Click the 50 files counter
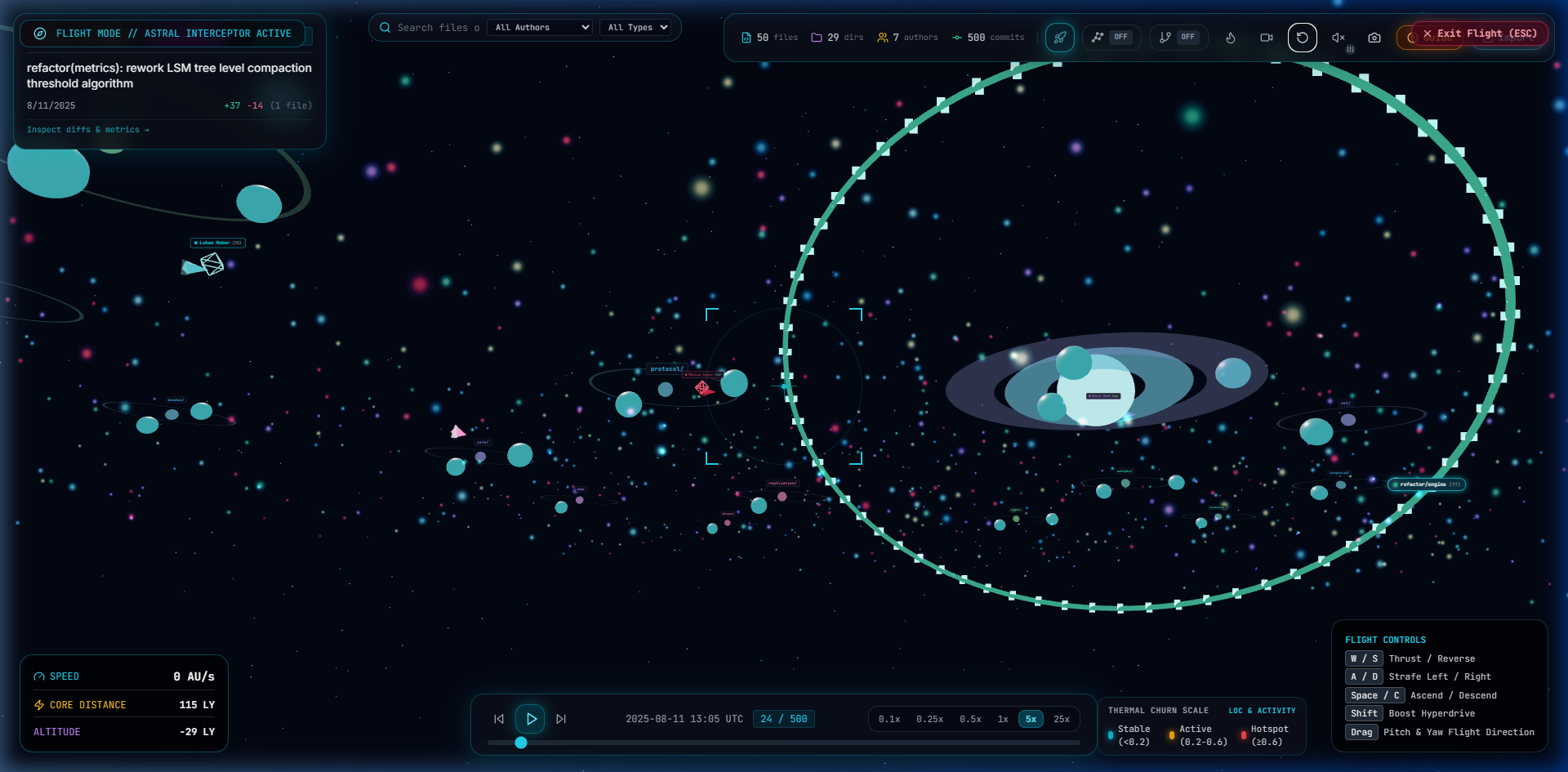Image resolution: width=1568 pixels, height=772 pixels. 769,38
